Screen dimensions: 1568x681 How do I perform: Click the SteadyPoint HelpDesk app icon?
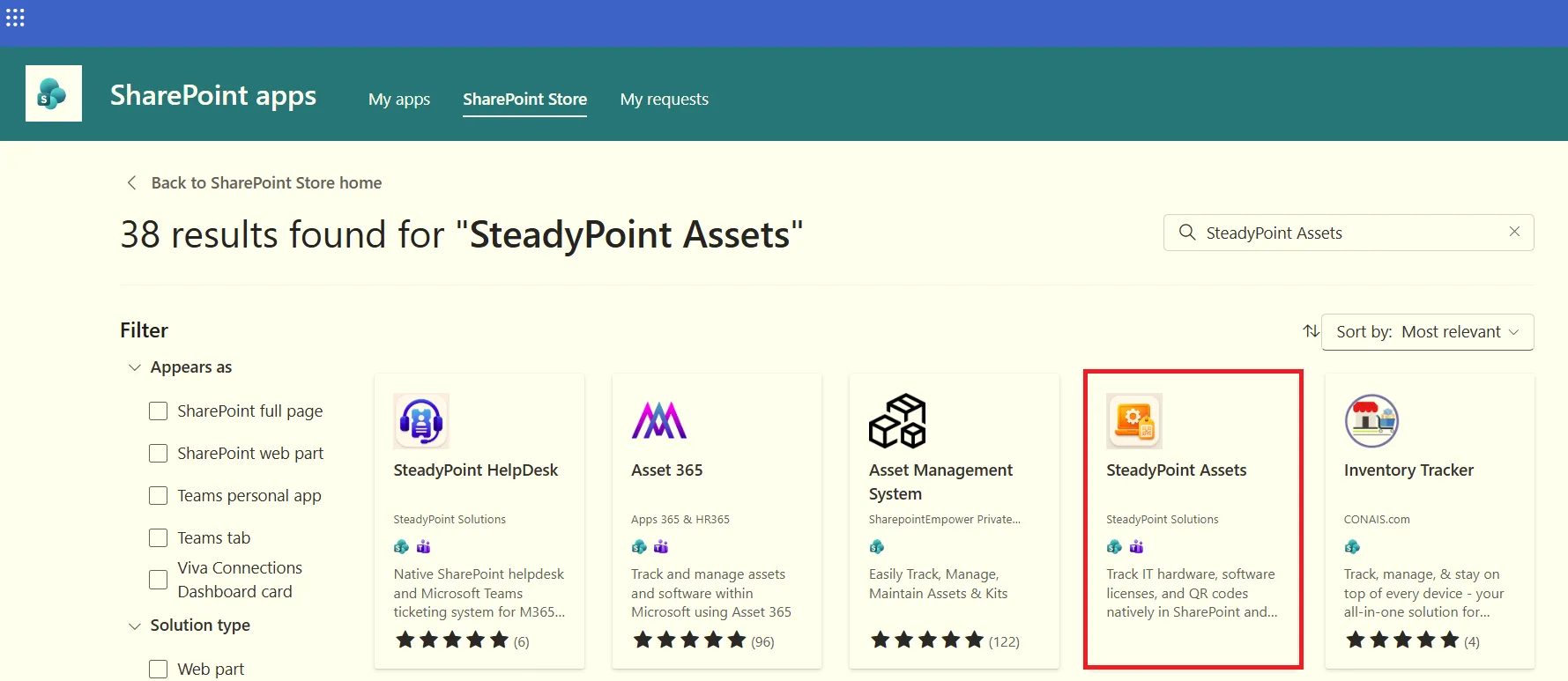[421, 421]
